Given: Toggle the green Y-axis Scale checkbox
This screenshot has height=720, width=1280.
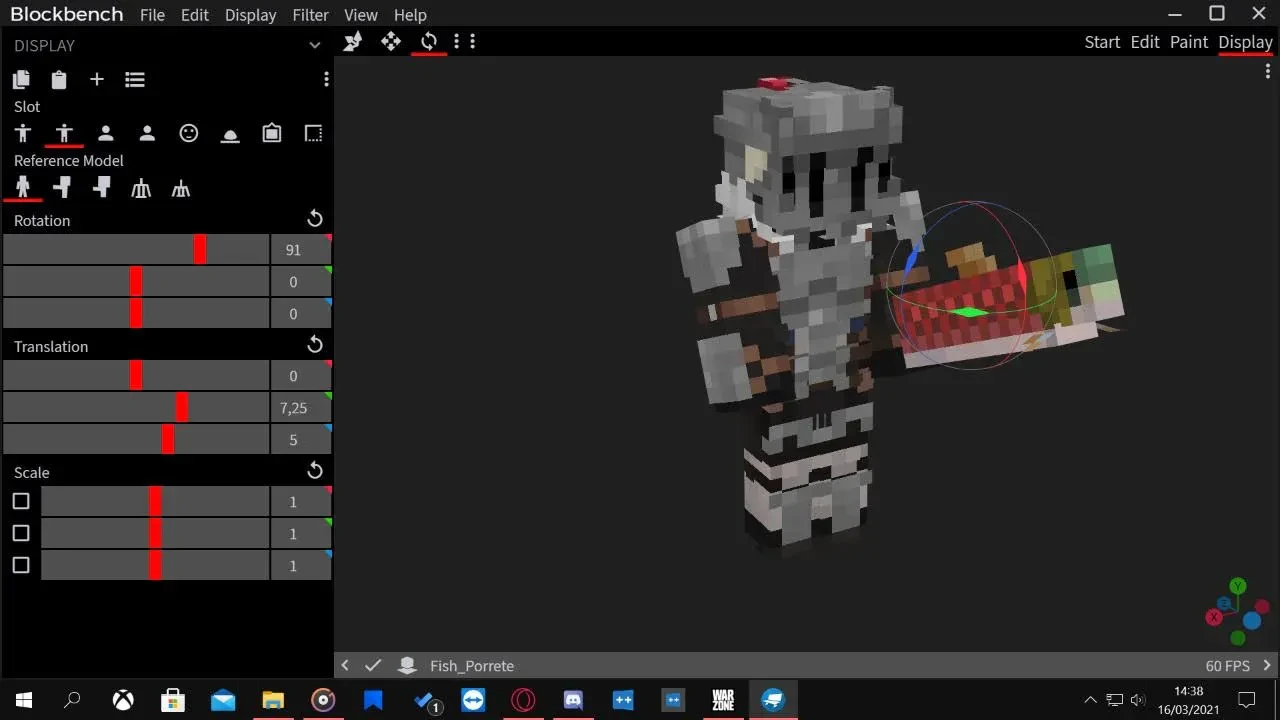Looking at the screenshot, I should pyautogui.click(x=21, y=533).
